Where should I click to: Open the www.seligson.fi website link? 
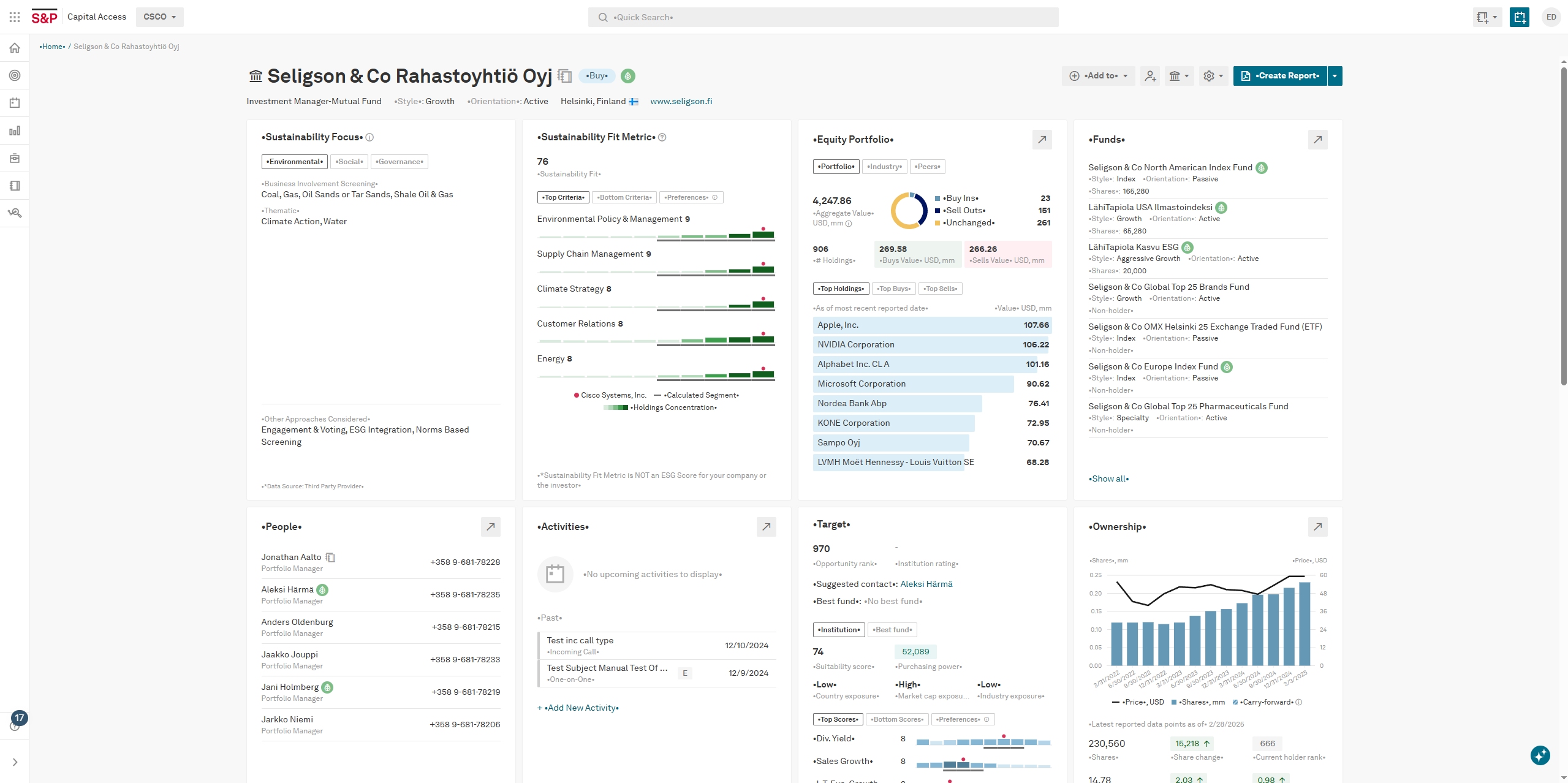point(681,102)
